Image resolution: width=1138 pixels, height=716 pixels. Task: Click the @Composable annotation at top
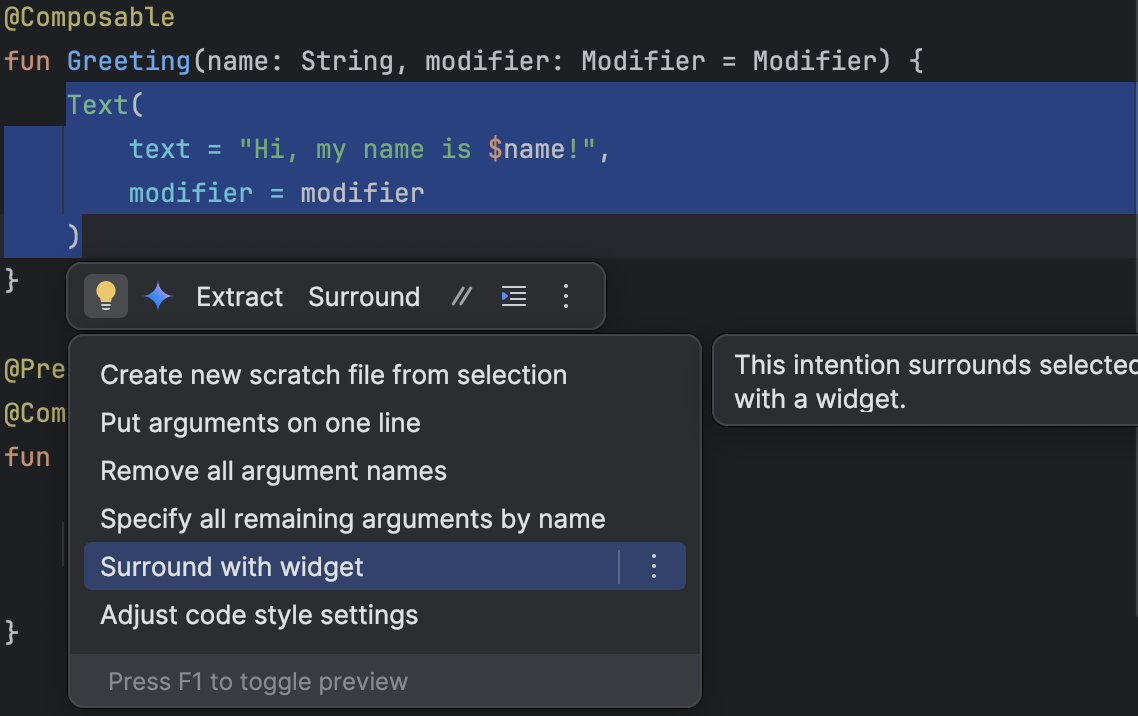point(89,17)
